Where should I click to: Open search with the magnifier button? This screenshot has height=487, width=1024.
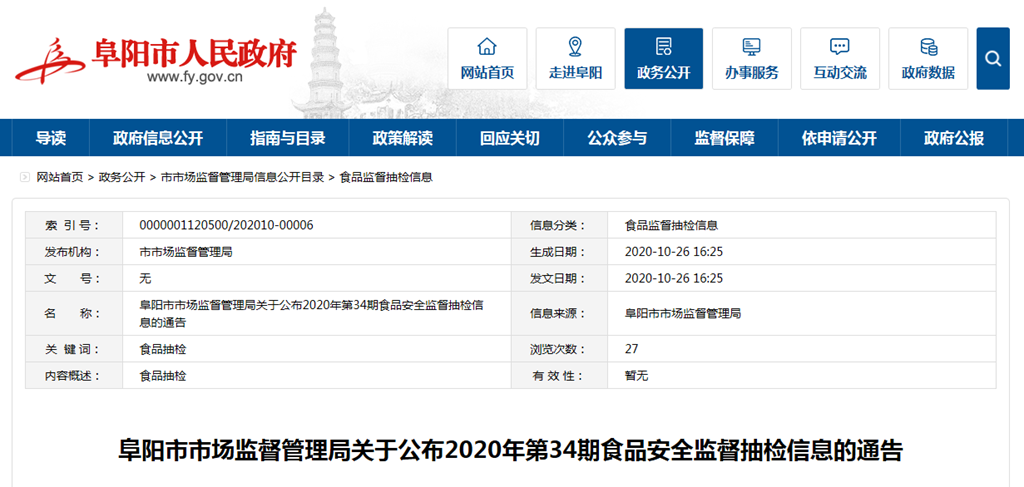click(x=993, y=59)
